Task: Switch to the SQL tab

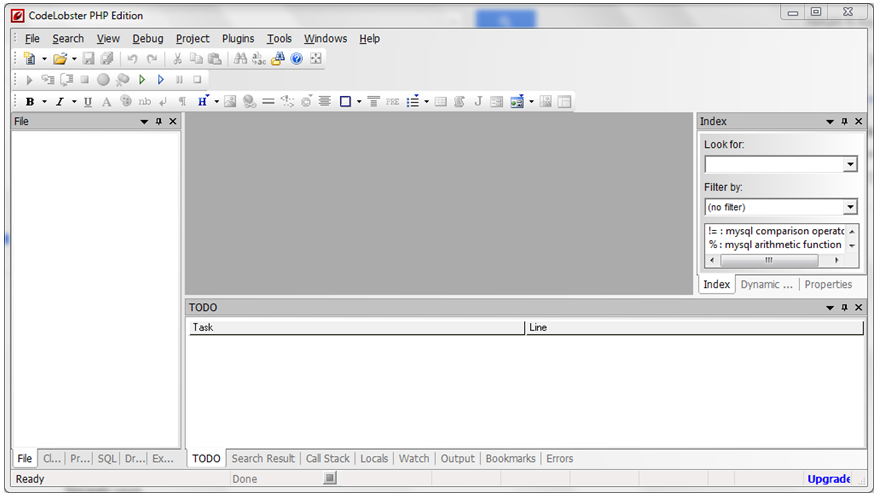Action: coord(107,459)
